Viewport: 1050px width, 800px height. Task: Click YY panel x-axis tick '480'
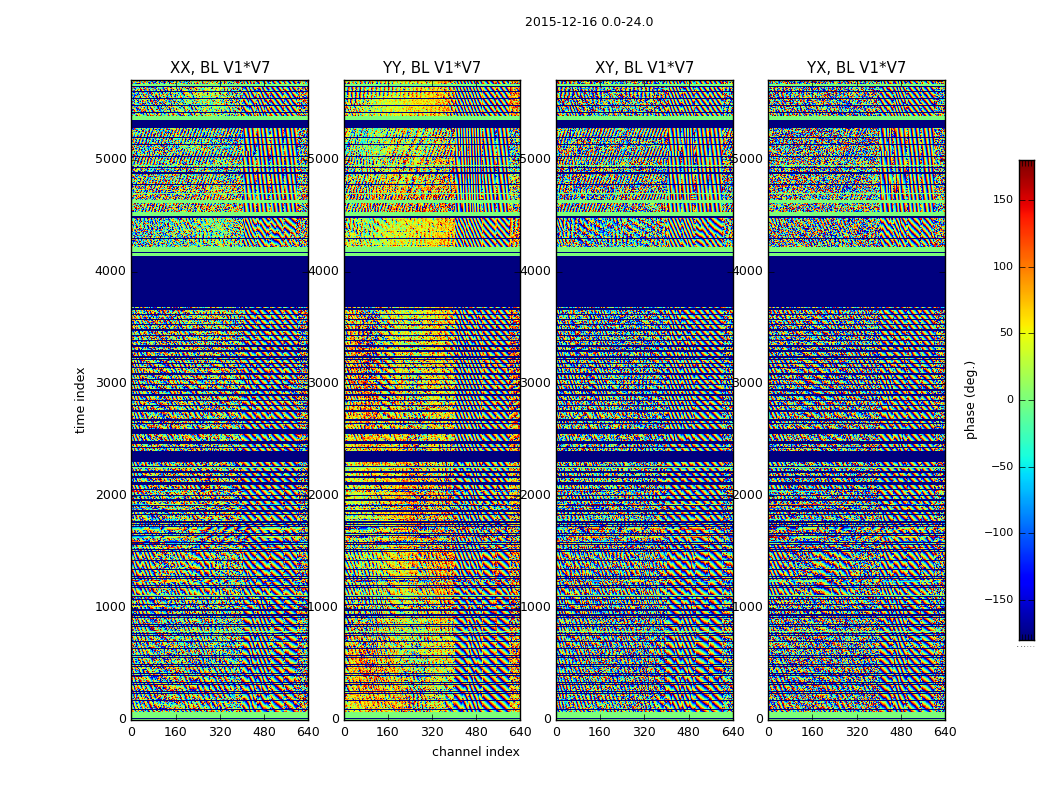point(476,732)
